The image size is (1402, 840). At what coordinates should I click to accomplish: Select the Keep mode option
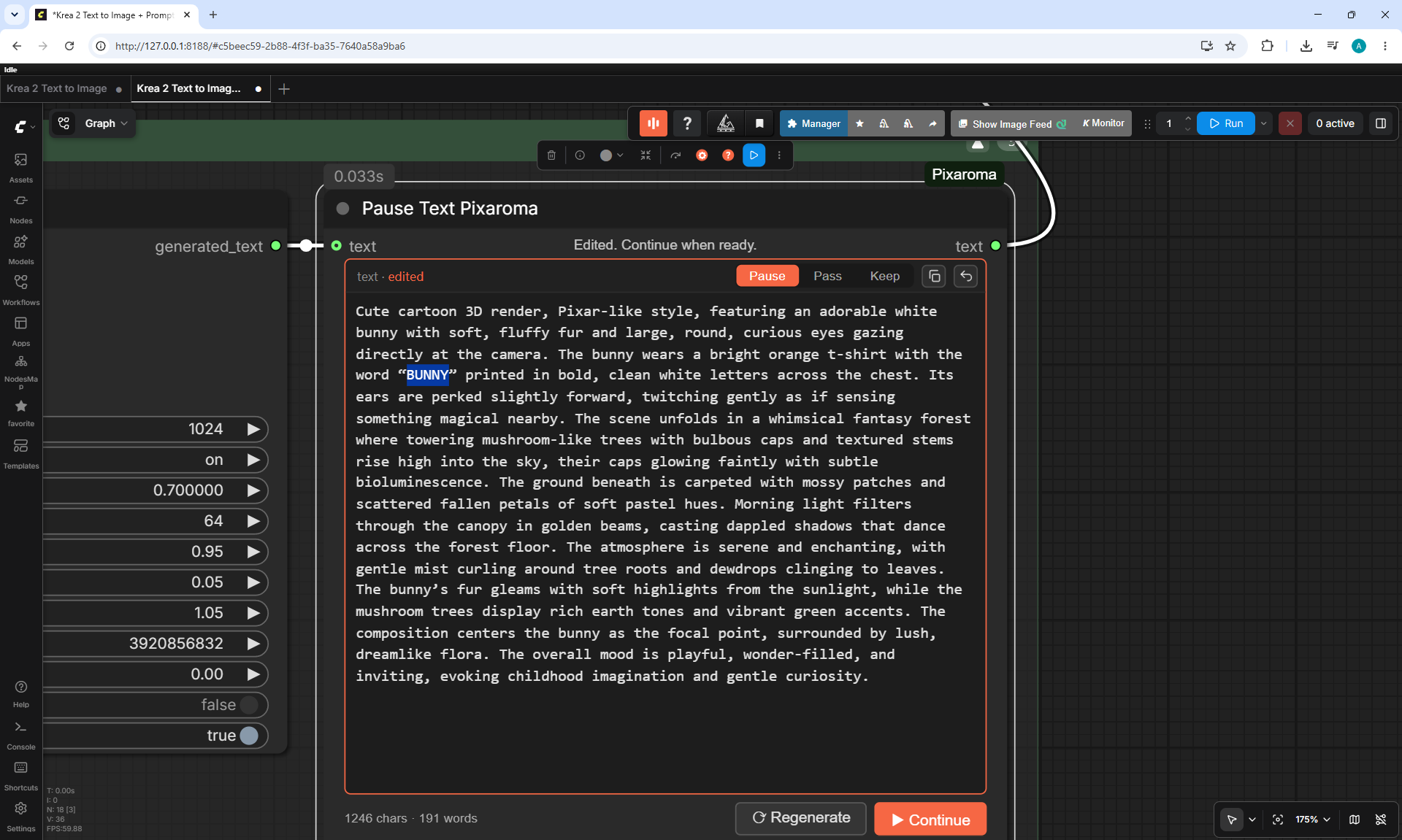884,276
